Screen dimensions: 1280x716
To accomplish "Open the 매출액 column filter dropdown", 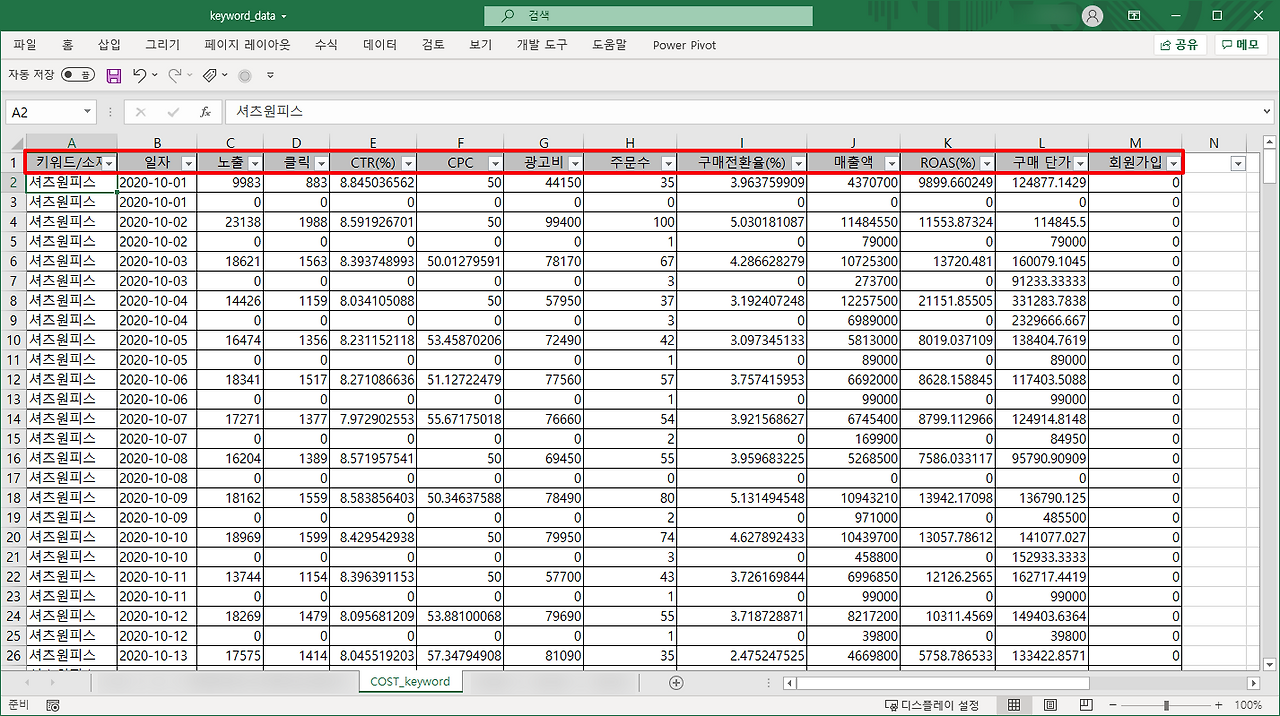I will 892,163.
